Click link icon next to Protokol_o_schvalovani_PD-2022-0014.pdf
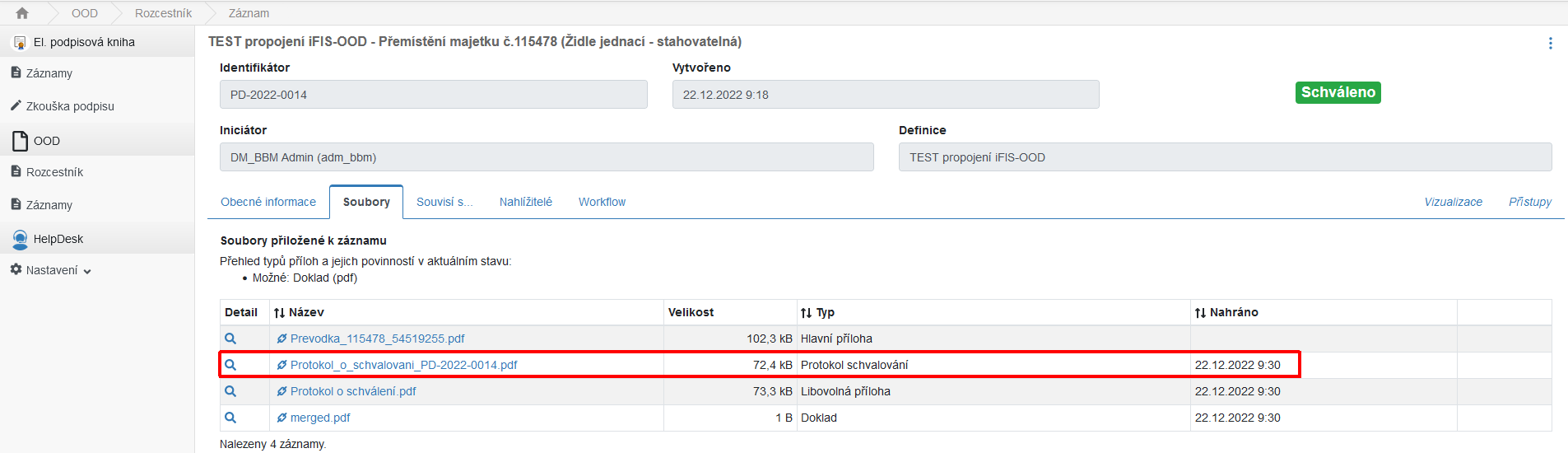 [x=281, y=365]
